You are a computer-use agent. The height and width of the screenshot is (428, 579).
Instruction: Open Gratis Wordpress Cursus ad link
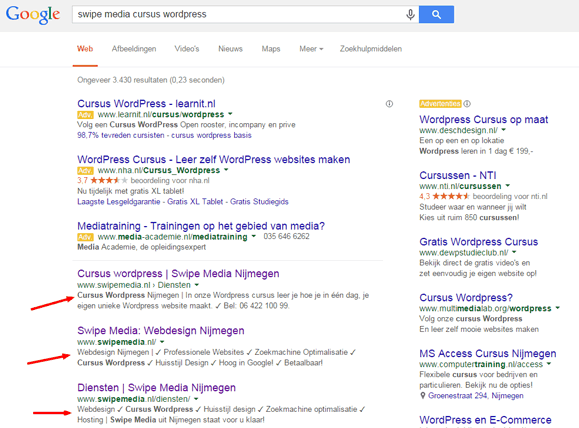pyautogui.click(x=479, y=242)
